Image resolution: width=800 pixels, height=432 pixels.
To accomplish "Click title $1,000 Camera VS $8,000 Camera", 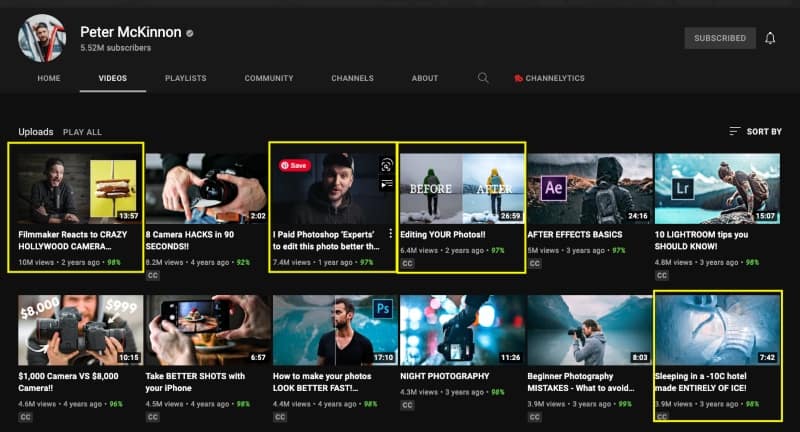I will click(x=68, y=382).
